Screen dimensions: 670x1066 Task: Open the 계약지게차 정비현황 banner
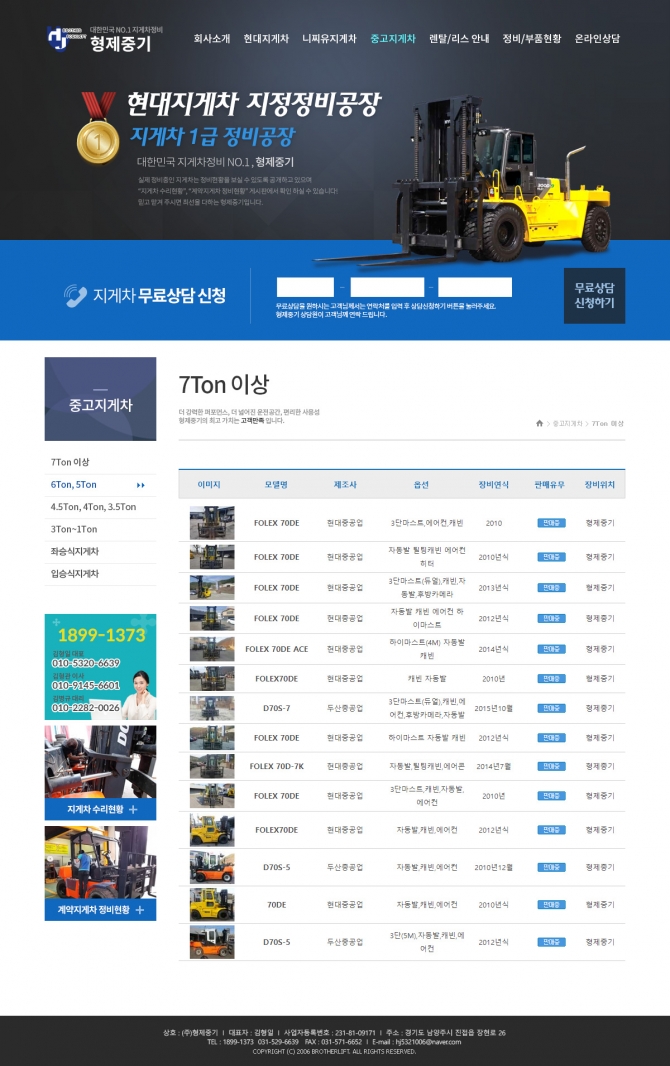coord(101,874)
